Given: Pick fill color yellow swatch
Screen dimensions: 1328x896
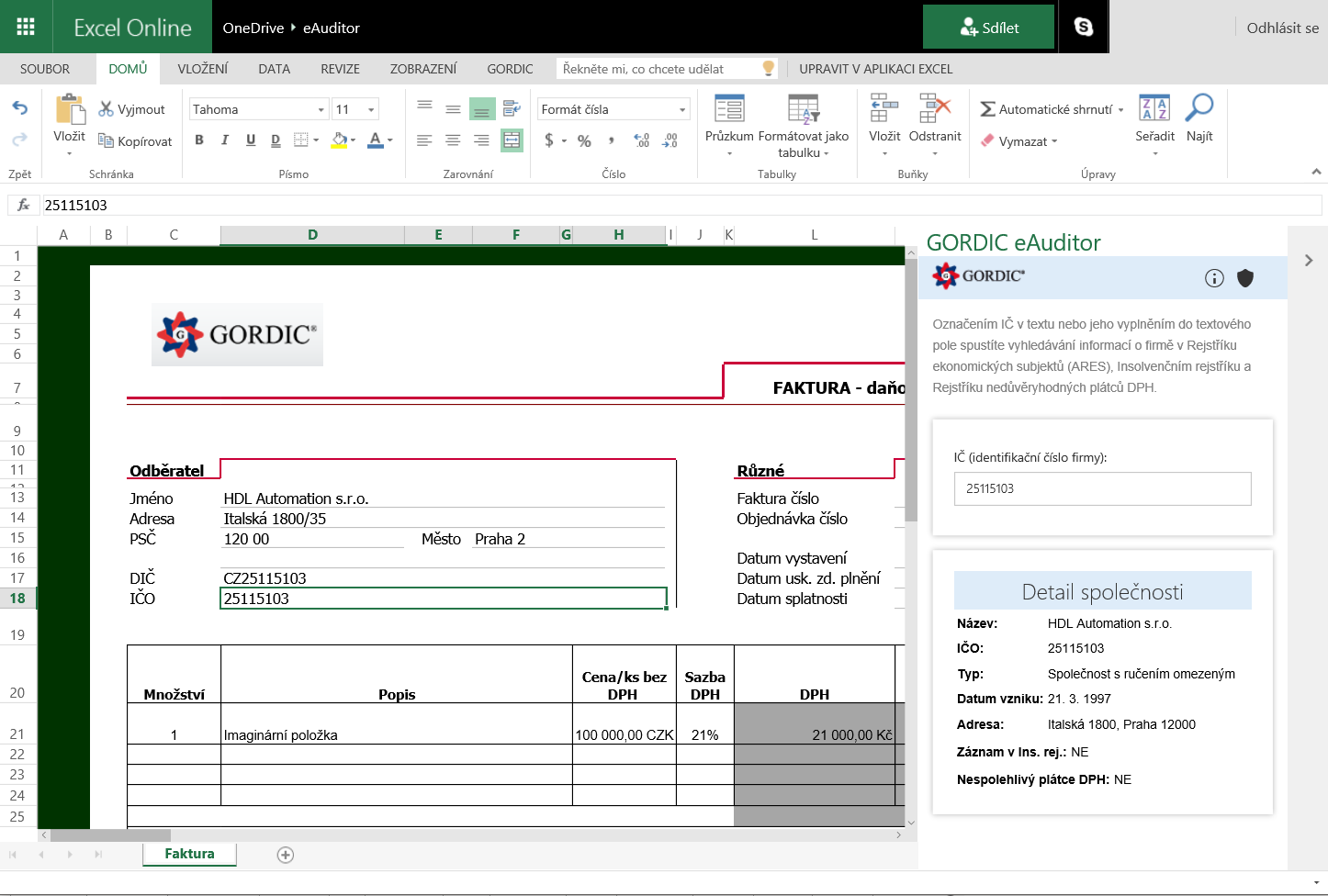Looking at the screenshot, I should pos(339,140).
